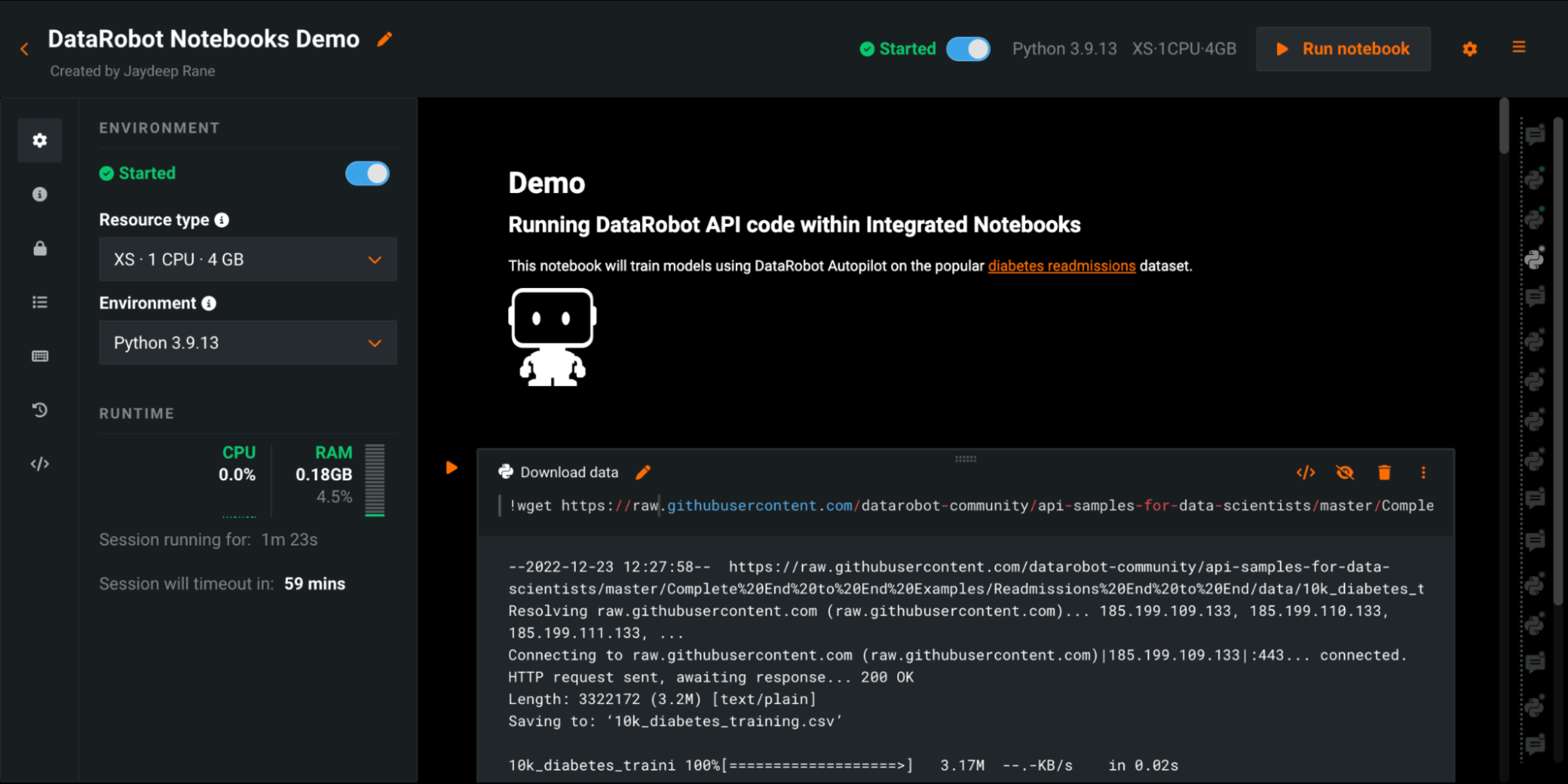Open the Python 3.9.13 environment dropdown
Viewport: 1568px width, 784px height.
click(248, 343)
